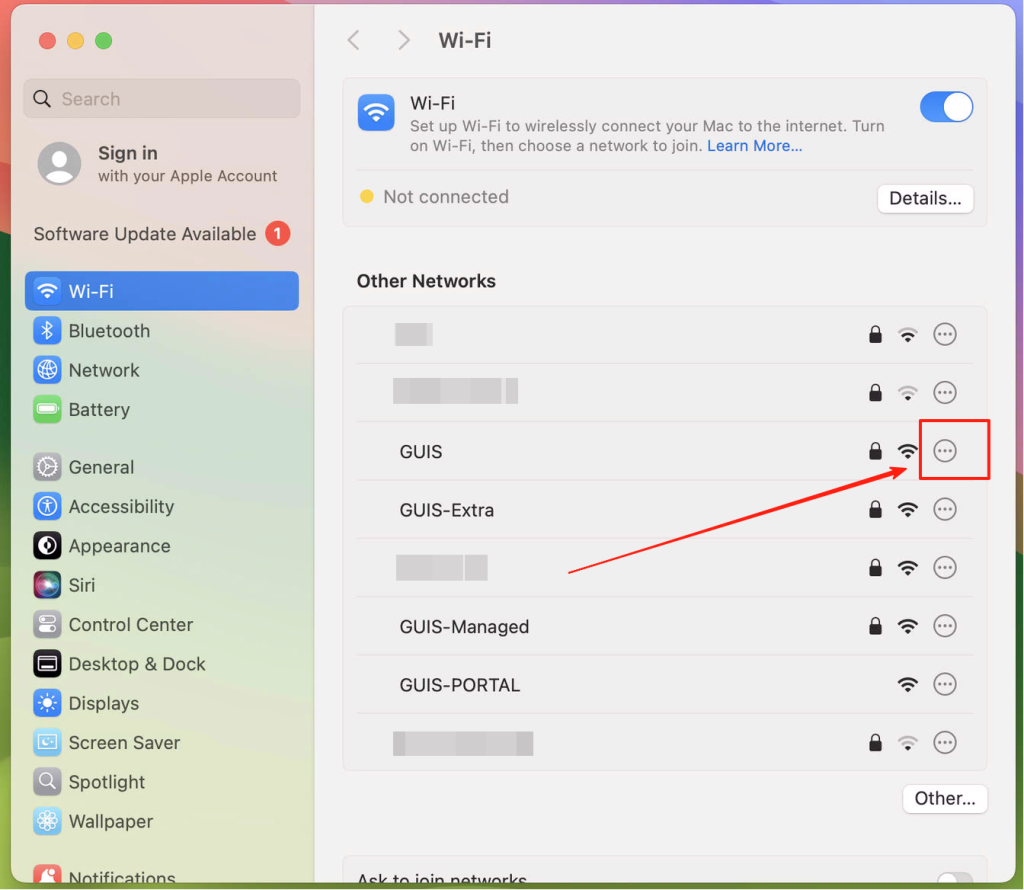This screenshot has width=1024, height=890.
Task: Open more options for GUIS network
Action: coord(944,451)
